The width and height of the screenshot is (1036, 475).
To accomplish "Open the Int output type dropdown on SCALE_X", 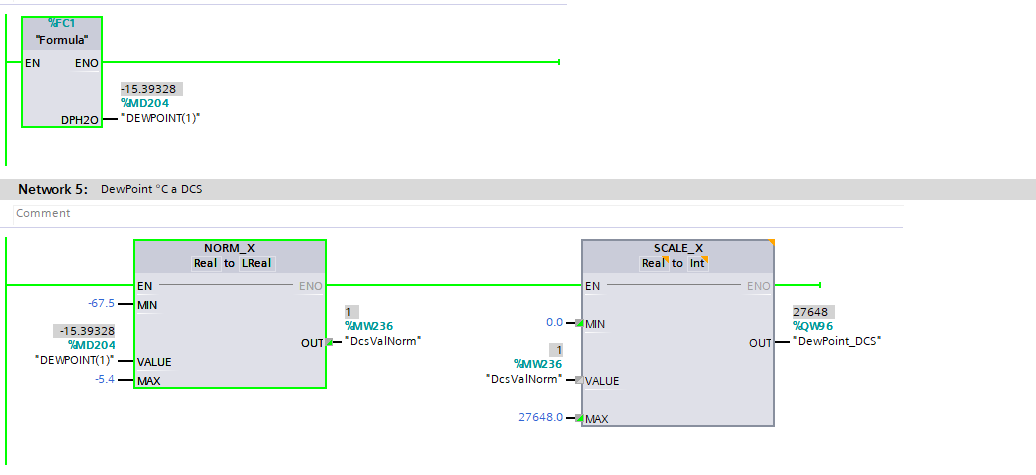I will pos(699,263).
